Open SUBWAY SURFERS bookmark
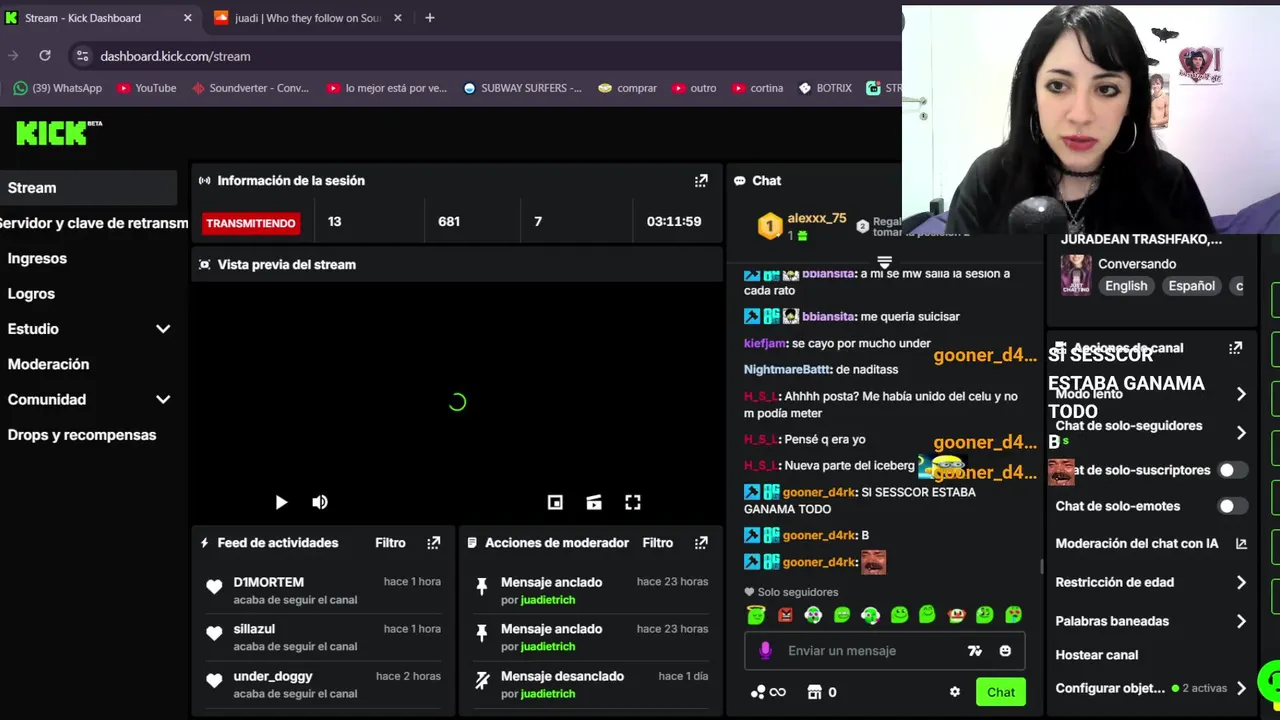This screenshot has width=1280, height=720. tap(522, 88)
